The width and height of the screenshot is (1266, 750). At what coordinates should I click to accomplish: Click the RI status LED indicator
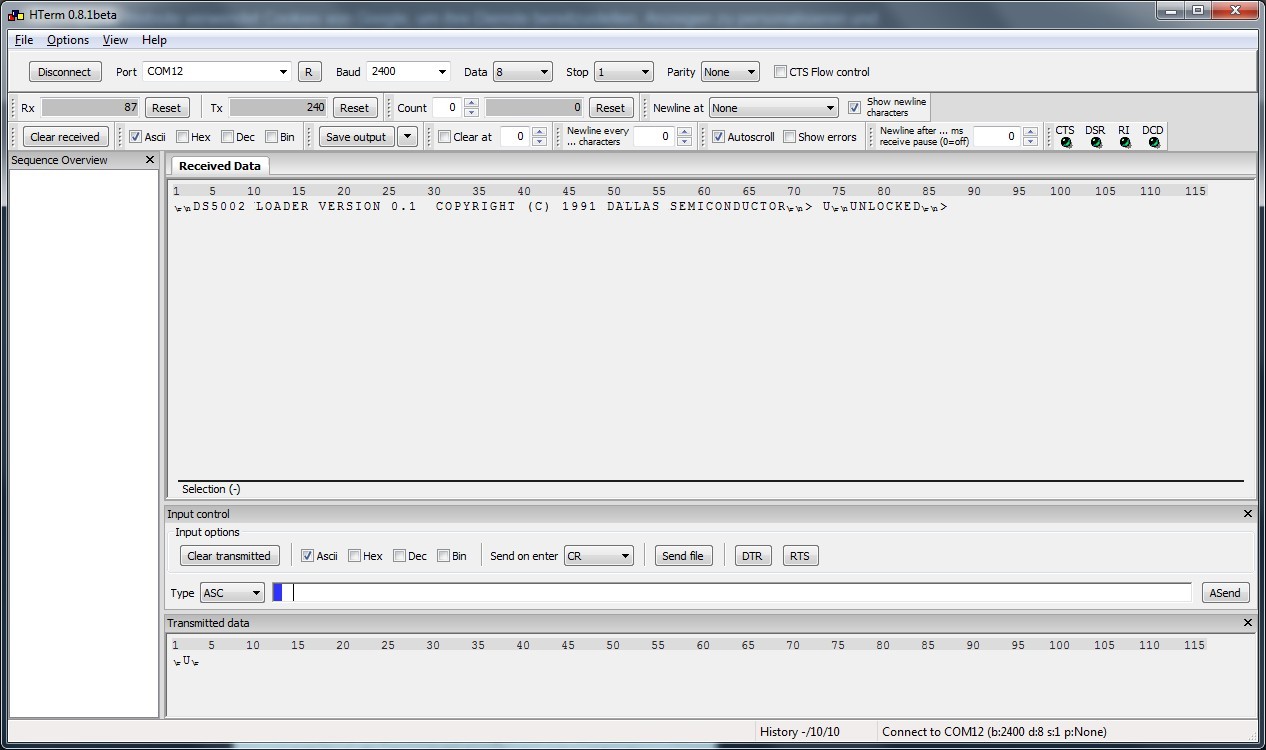(x=1125, y=143)
